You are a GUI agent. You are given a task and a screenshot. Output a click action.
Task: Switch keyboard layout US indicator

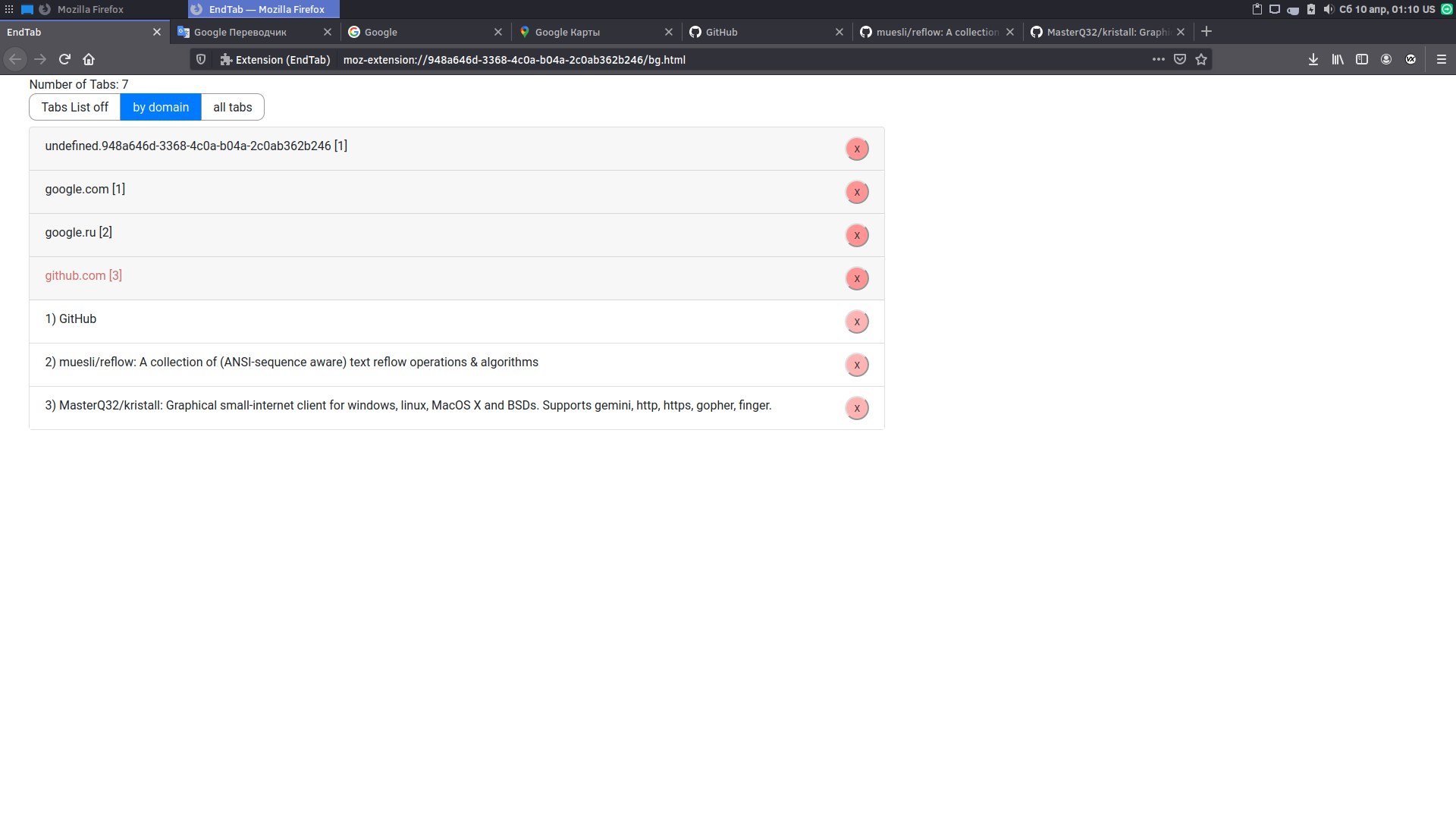(1429, 9)
